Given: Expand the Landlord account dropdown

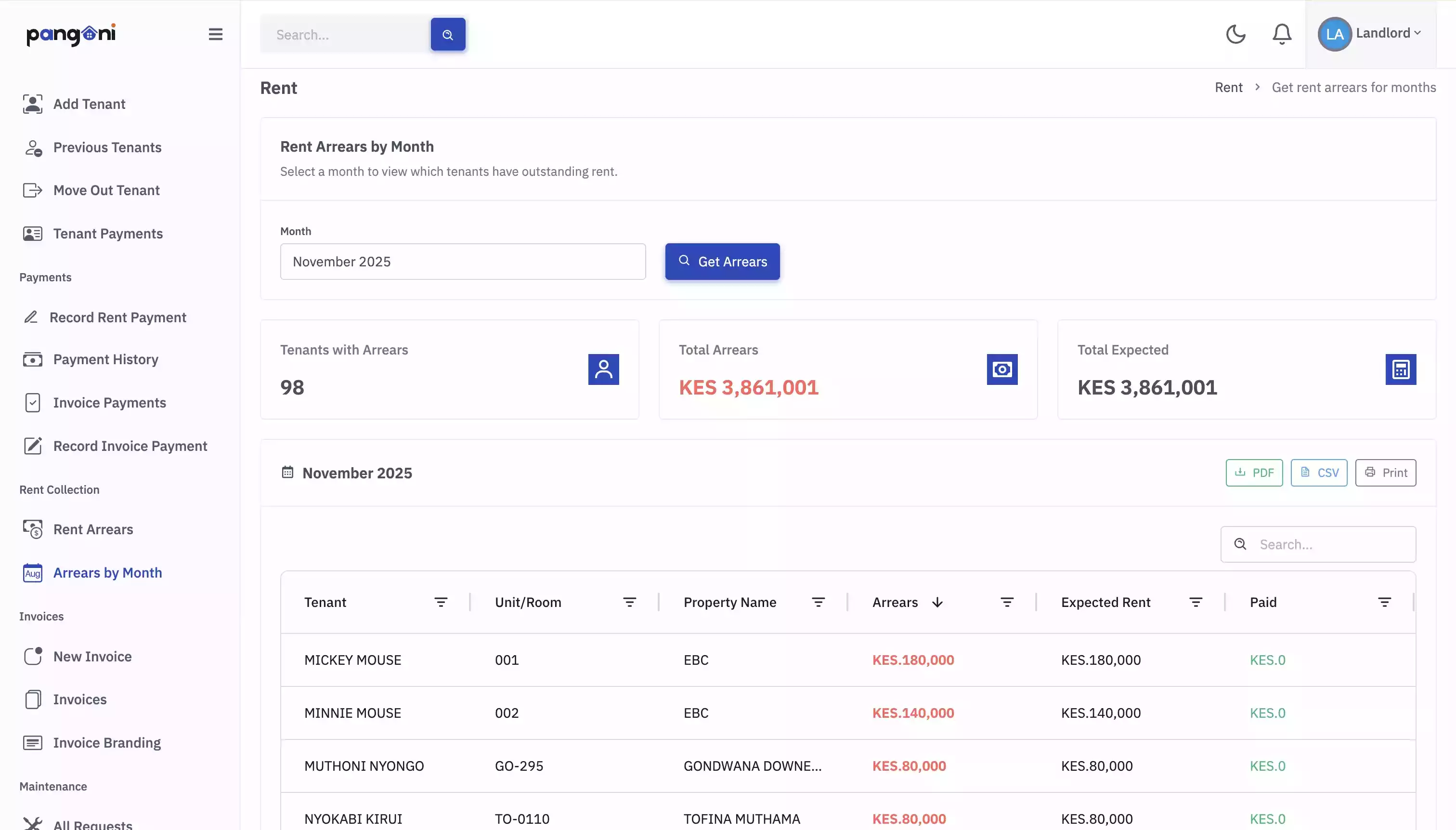Looking at the screenshot, I should click(1371, 34).
